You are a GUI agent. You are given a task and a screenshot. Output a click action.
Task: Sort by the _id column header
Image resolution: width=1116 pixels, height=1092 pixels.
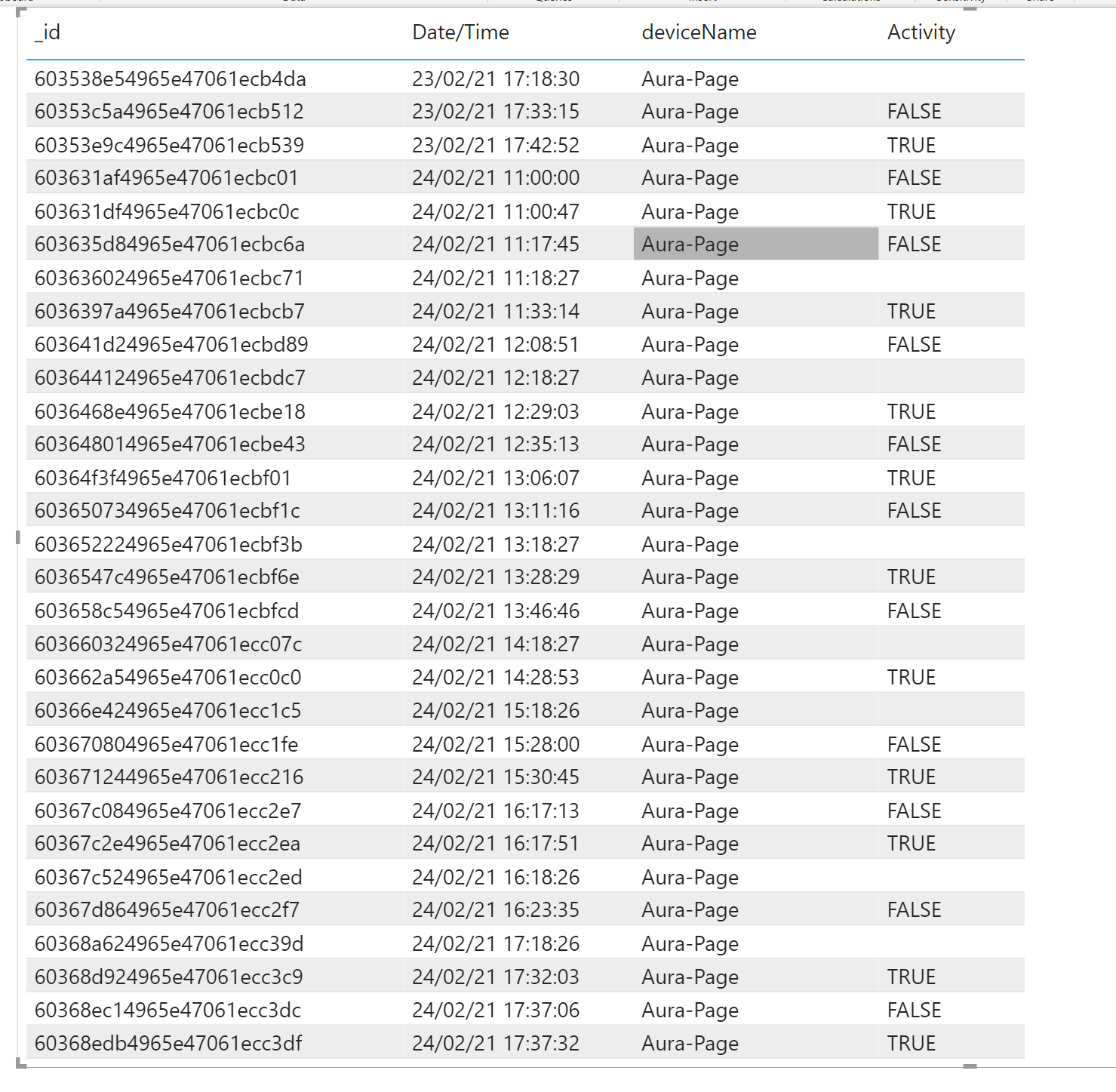coord(48,32)
